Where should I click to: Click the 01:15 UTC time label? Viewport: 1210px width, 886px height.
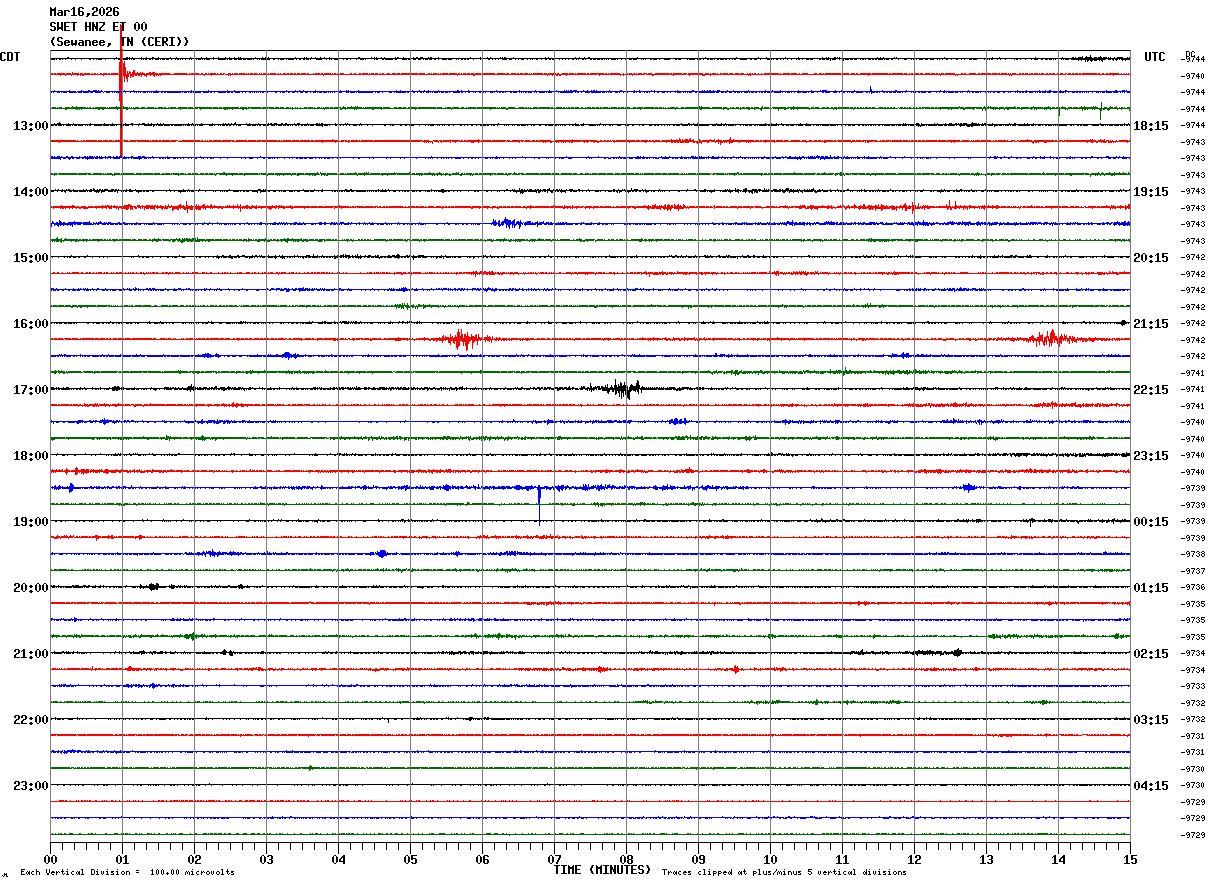coord(1151,588)
